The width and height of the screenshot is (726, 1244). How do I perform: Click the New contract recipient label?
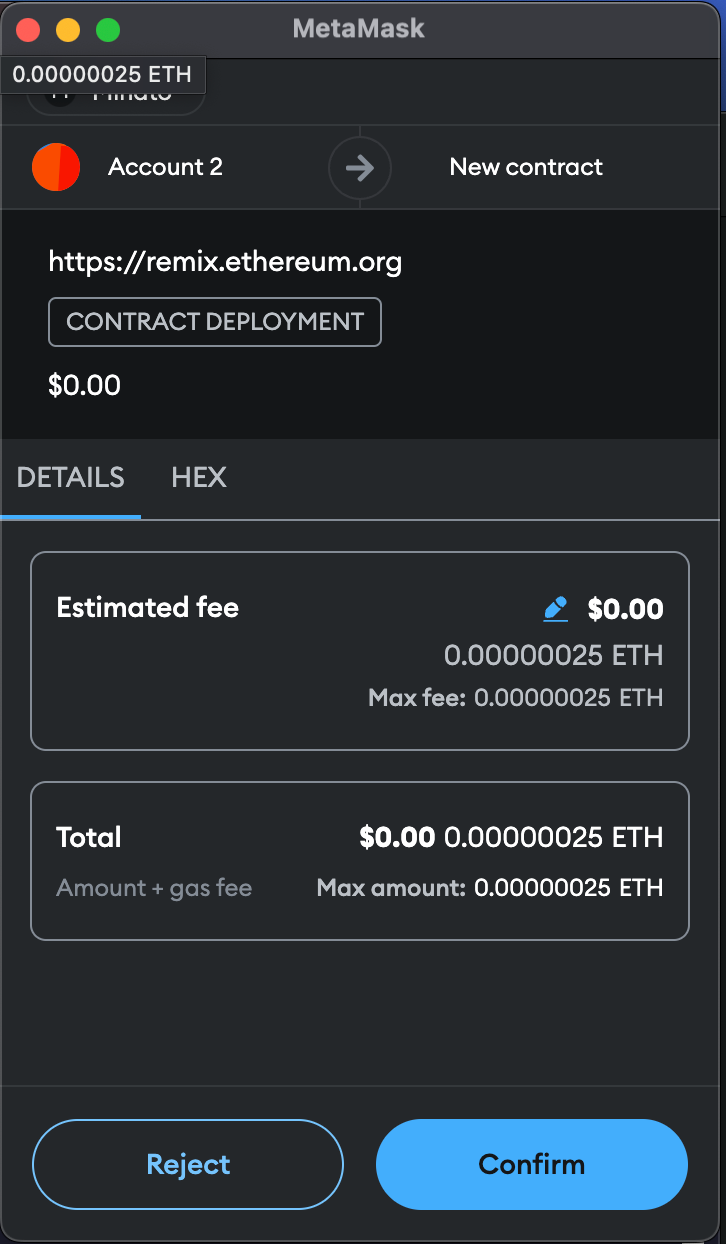pos(526,167)
